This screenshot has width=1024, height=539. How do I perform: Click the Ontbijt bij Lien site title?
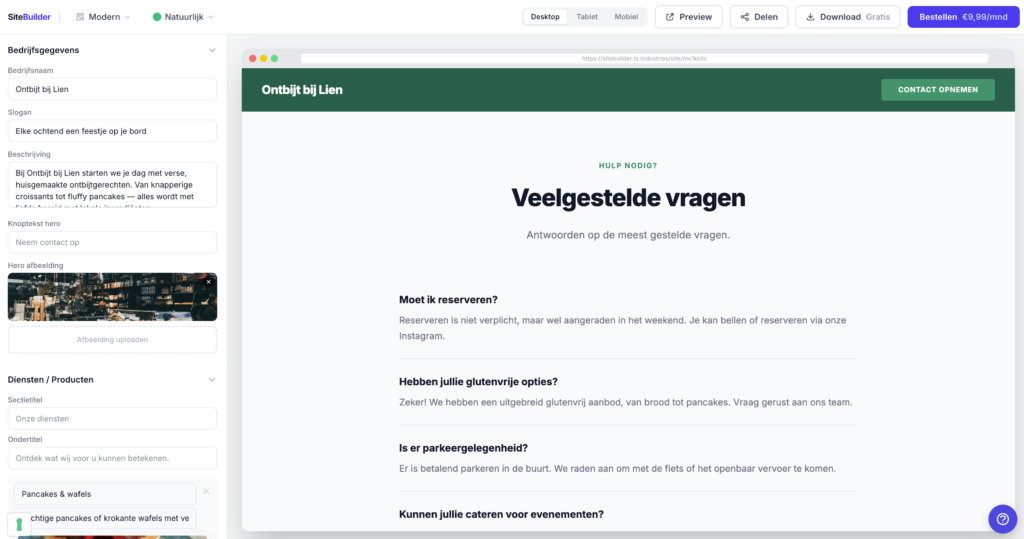pos(302,90)
